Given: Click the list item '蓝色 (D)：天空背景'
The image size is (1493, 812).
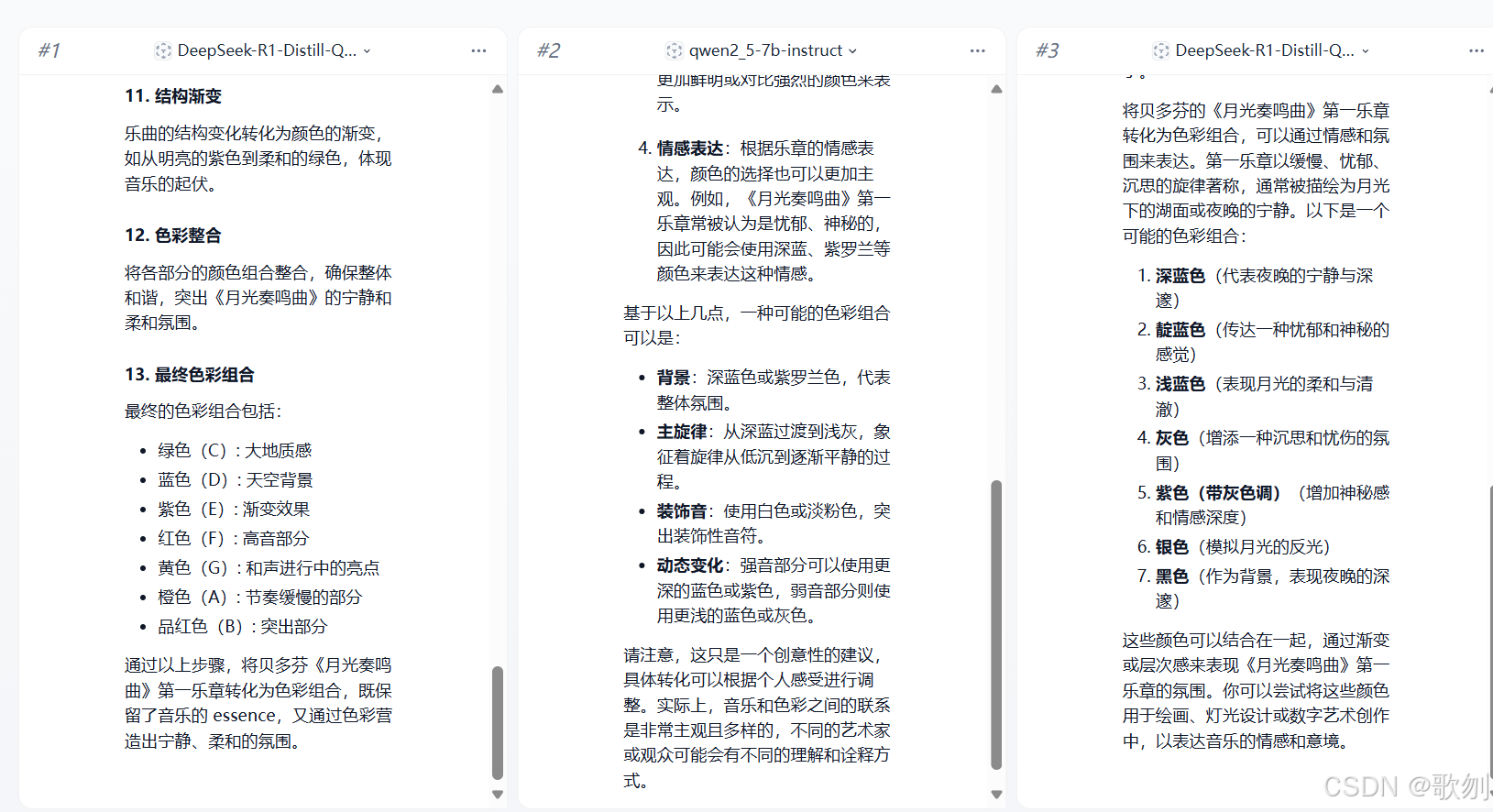Looking at the screenshot, I should pos(236,479).
